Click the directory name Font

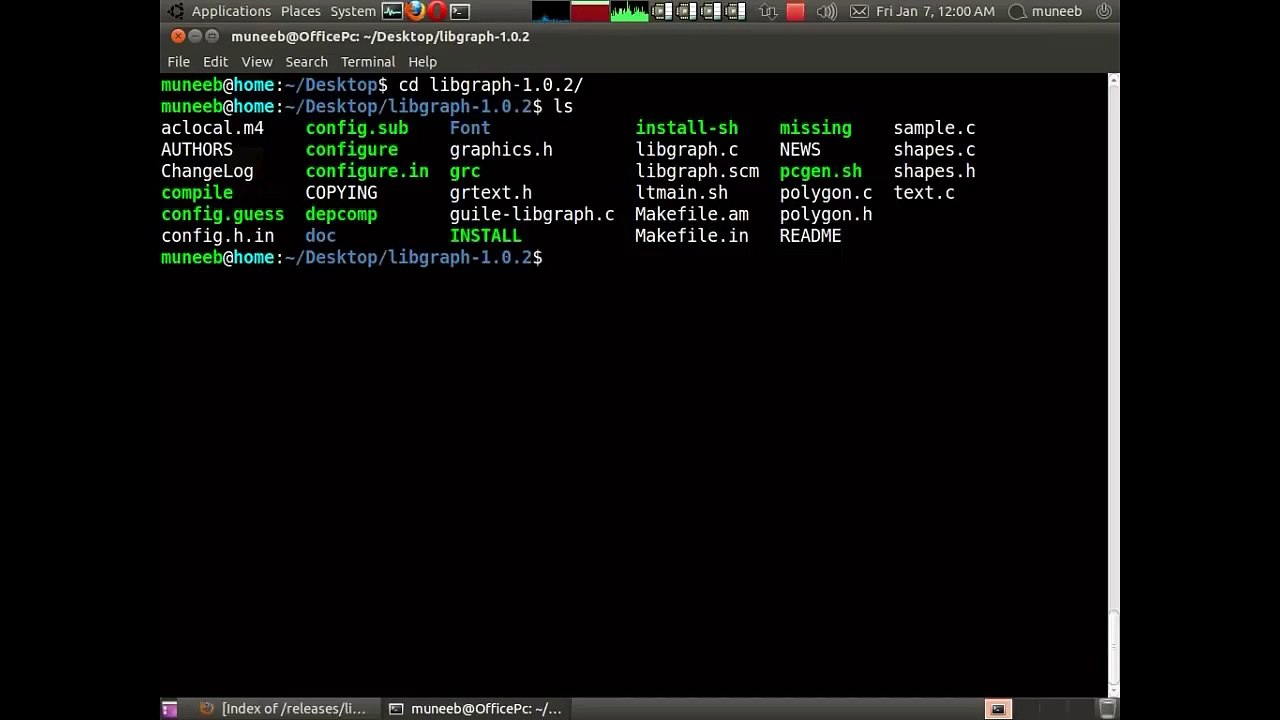[x=470, y=128]
